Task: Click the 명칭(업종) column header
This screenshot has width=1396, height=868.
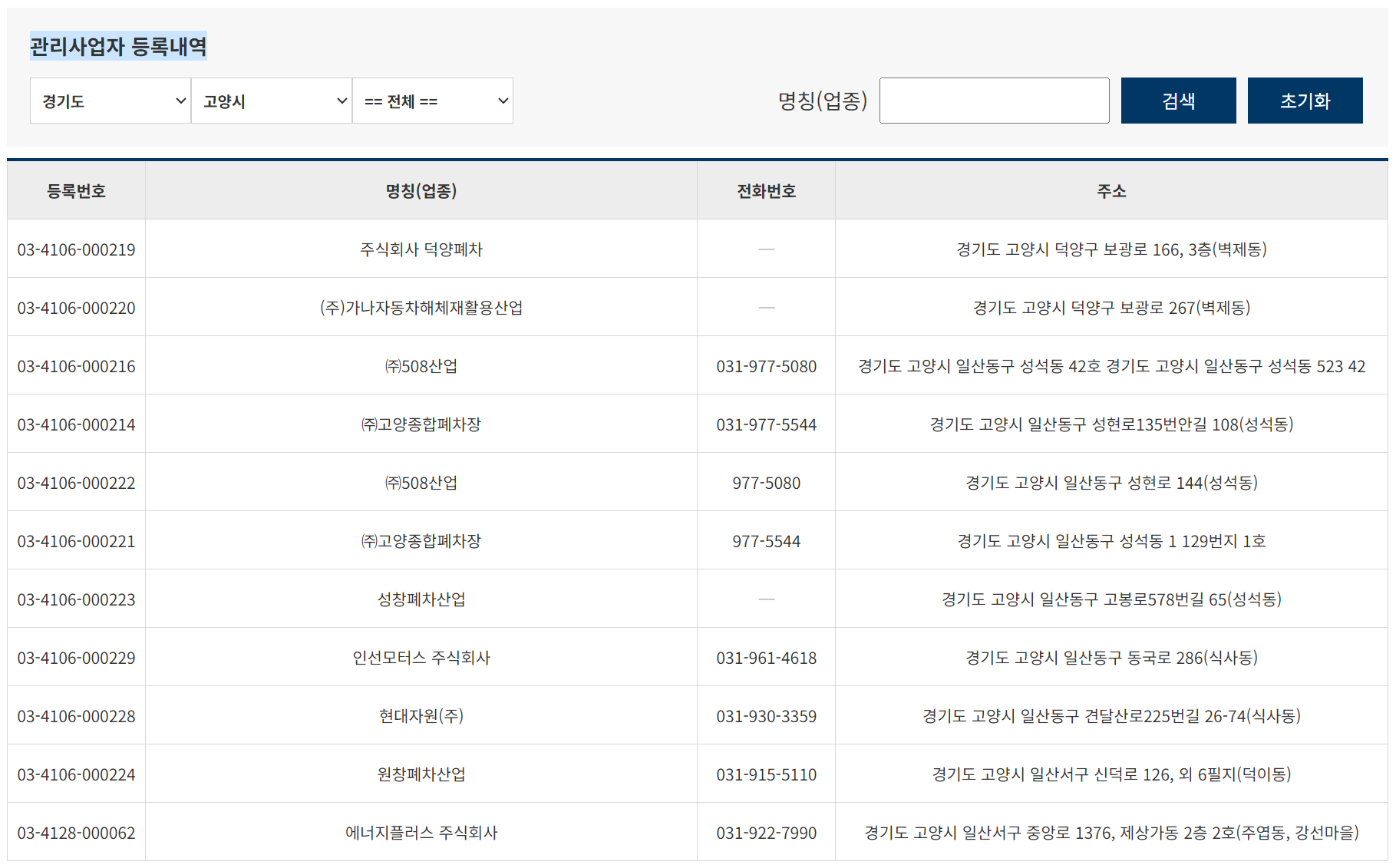Action: click(x=421, y=190)
